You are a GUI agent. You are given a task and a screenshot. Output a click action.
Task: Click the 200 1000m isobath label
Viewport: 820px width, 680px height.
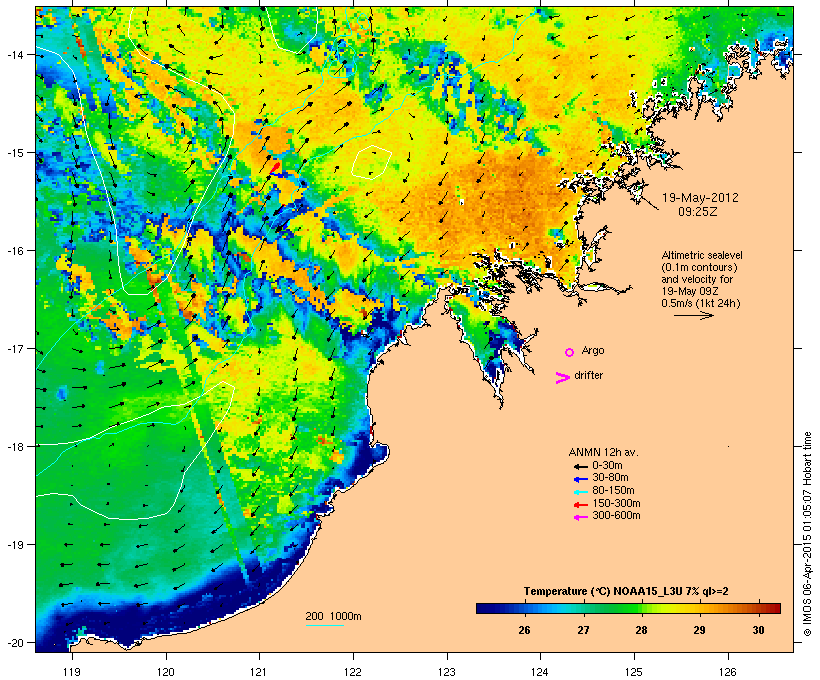coord(333,616)
